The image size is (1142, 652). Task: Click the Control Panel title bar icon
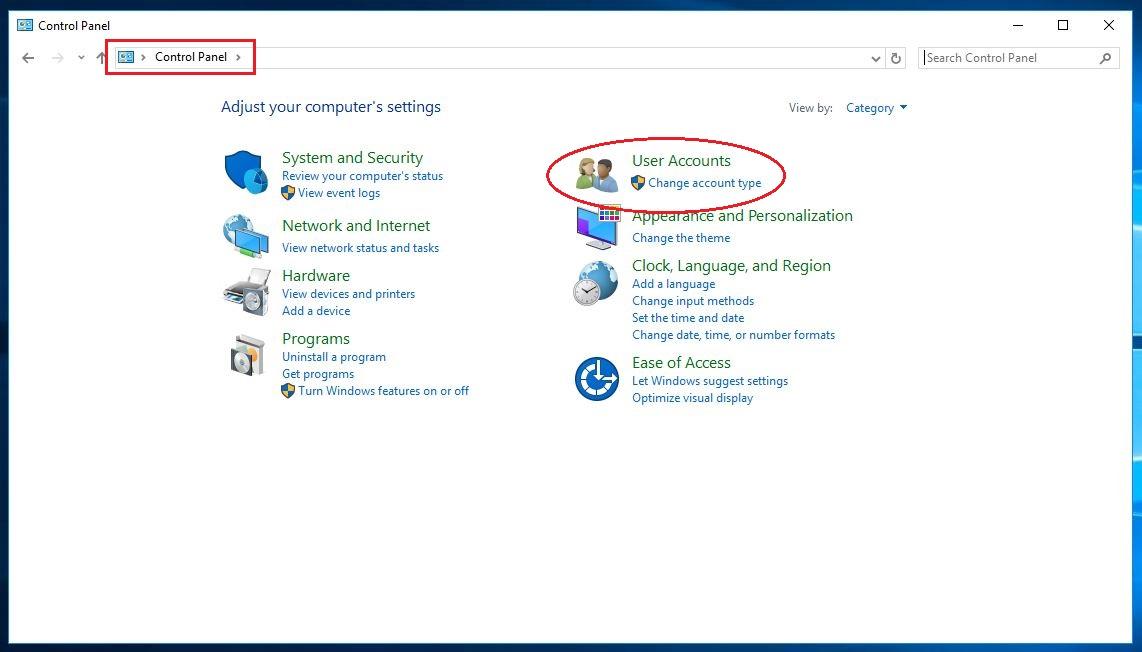point(25,25)
